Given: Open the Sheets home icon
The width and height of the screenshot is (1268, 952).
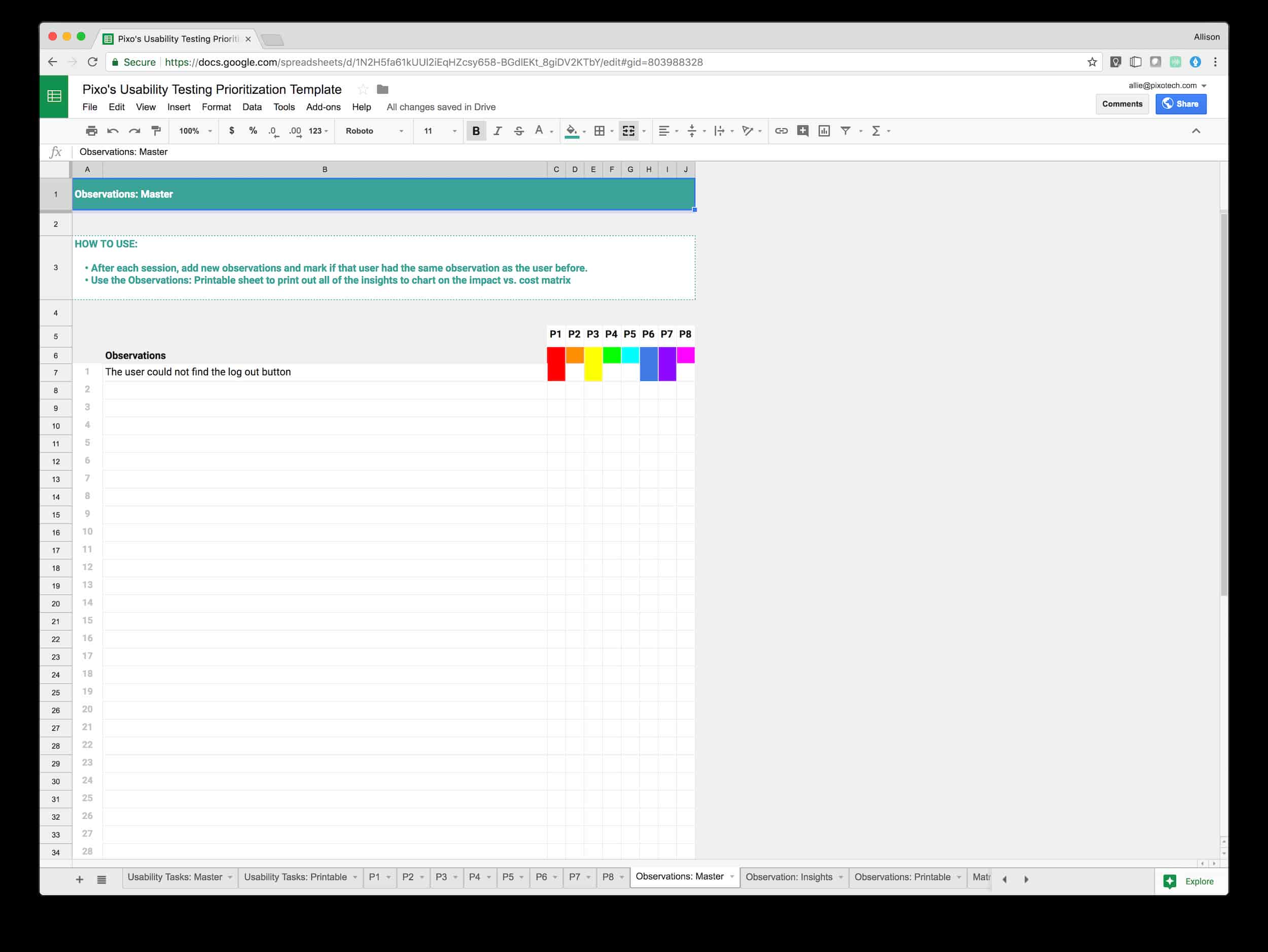Looking at the screenshot, I should click(54, 96).
